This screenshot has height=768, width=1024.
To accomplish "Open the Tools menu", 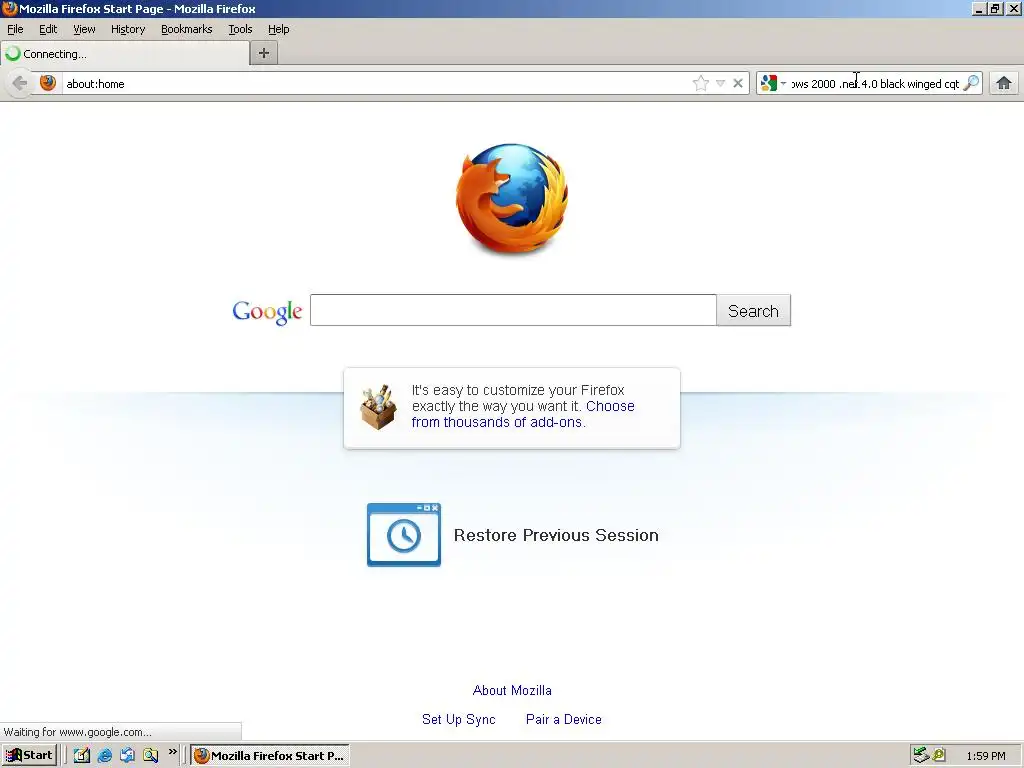I will click(x=240, y=29).
